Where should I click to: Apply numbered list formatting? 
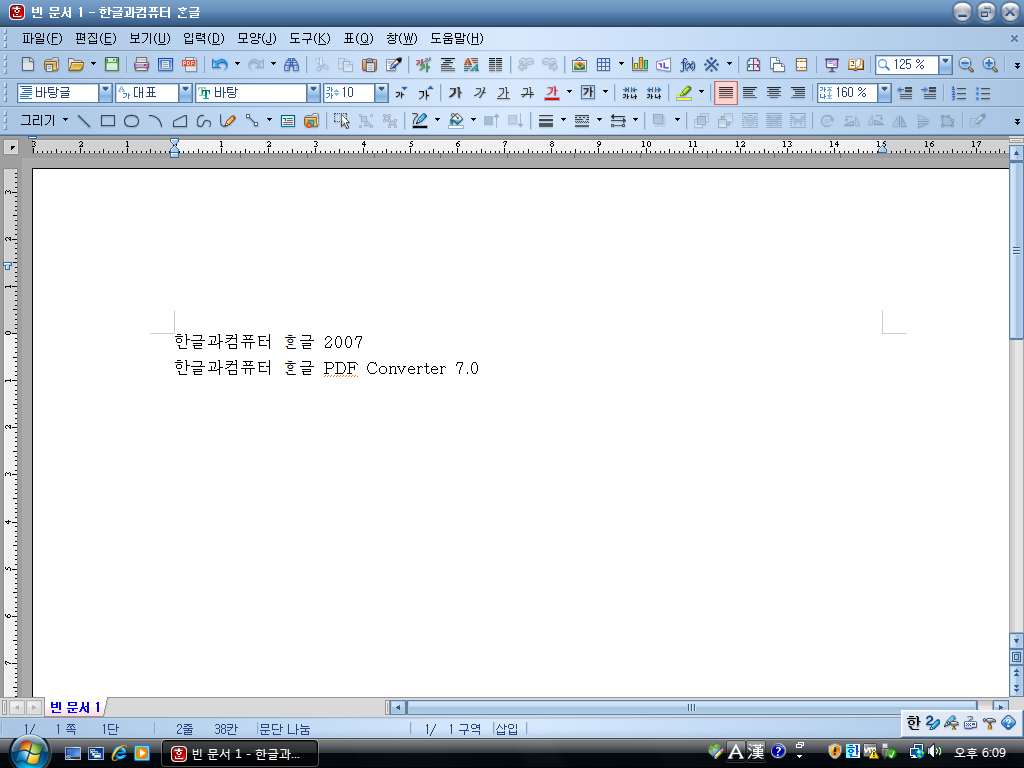(x=959, y=93)
